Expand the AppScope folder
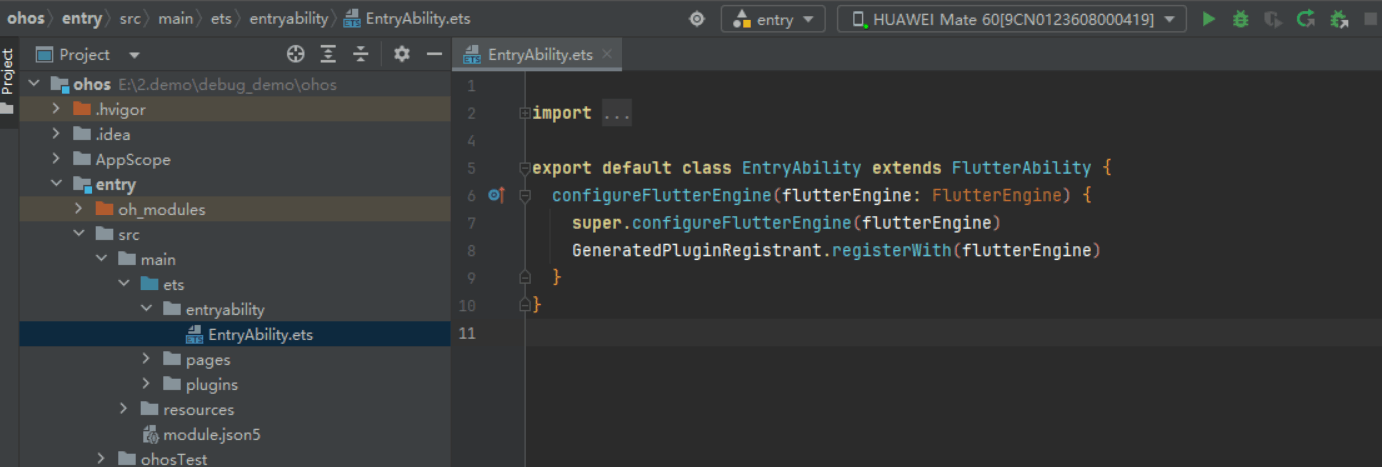This screenshot has width=1382, height=467. 56,159
